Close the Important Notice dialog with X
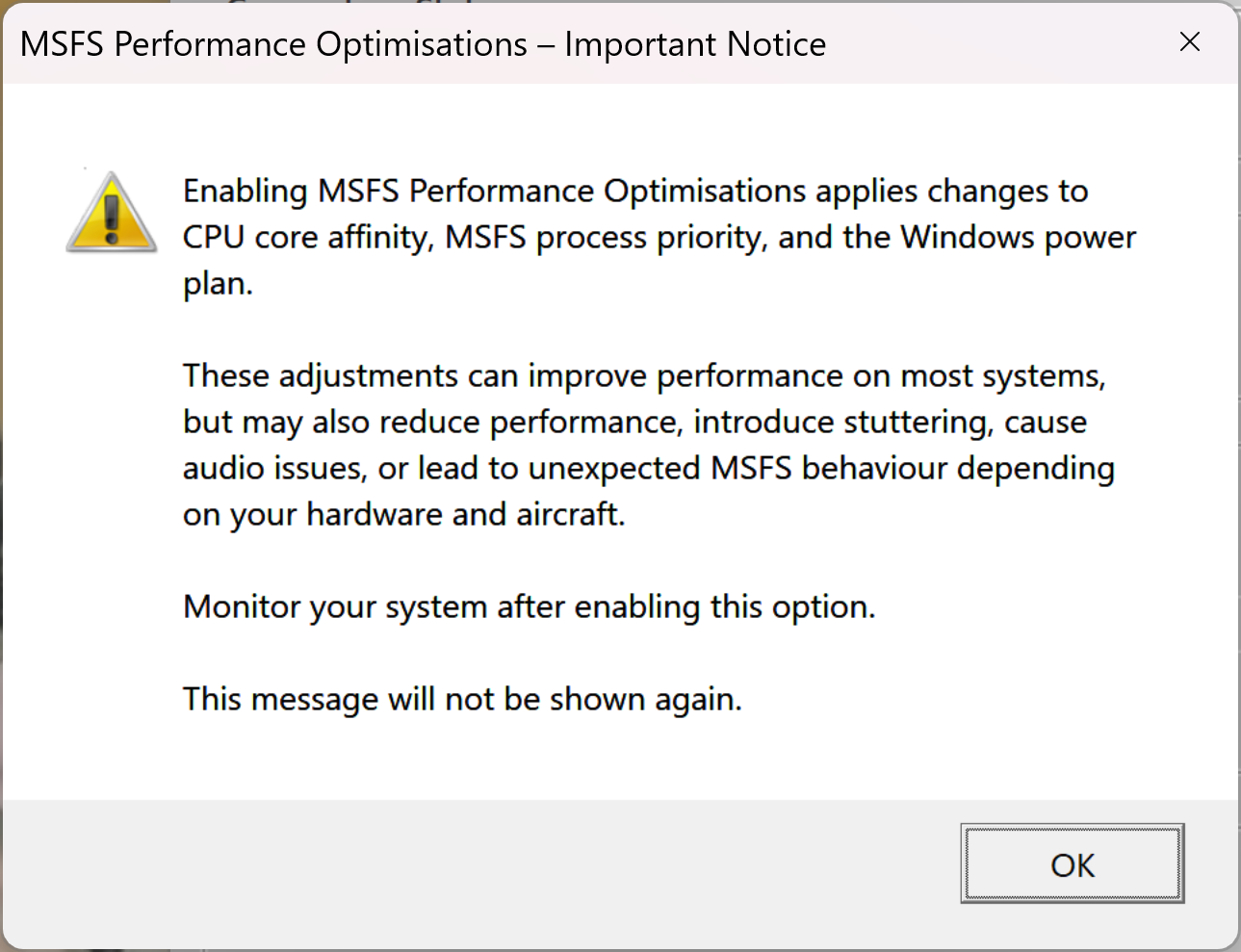The image size is (1241, 952). coord(1190,42)
